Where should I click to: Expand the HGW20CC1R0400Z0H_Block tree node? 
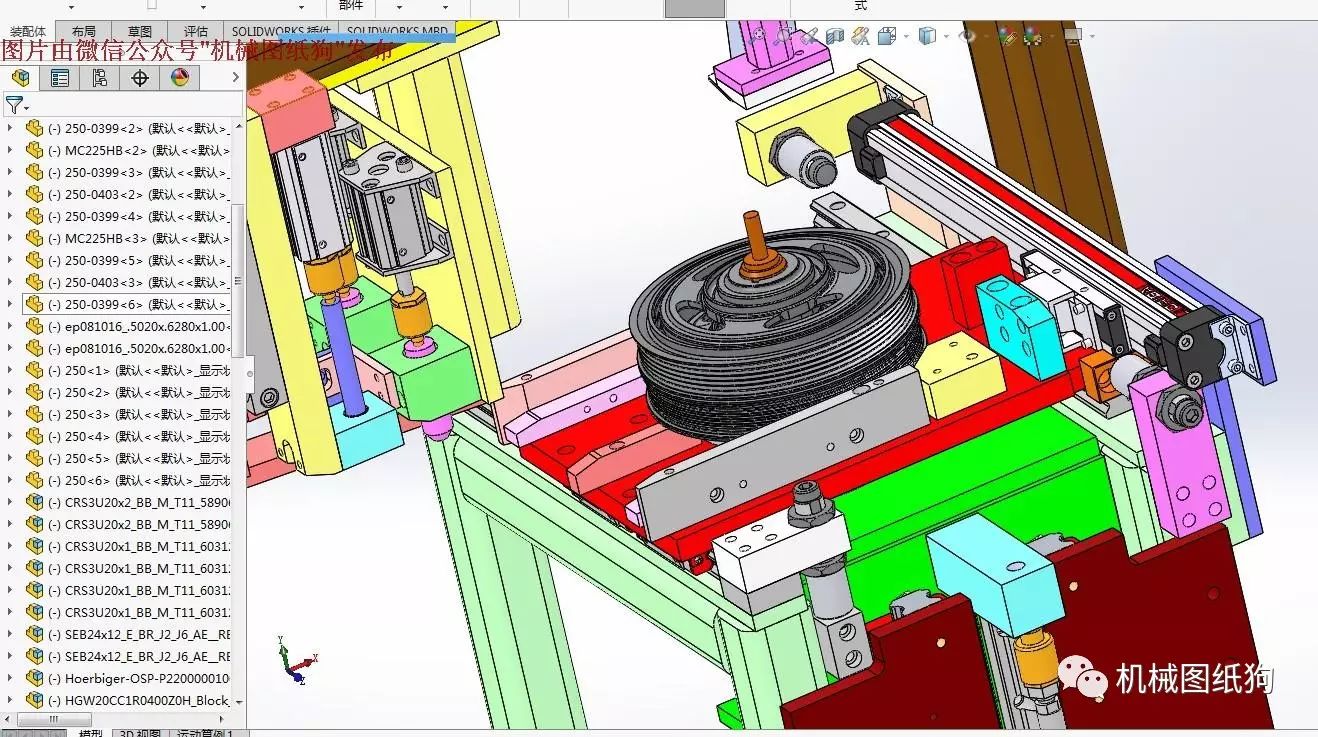click(10, 700)
